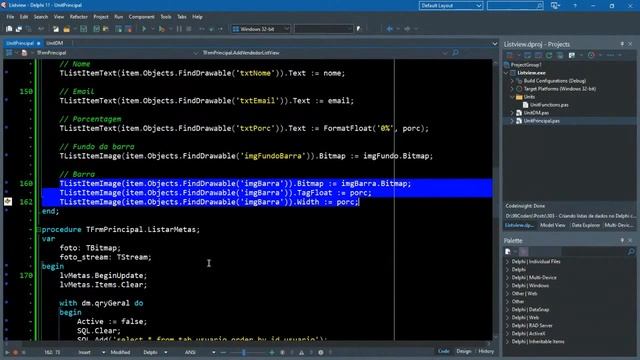Open the File menu

[x=10, y=17]
